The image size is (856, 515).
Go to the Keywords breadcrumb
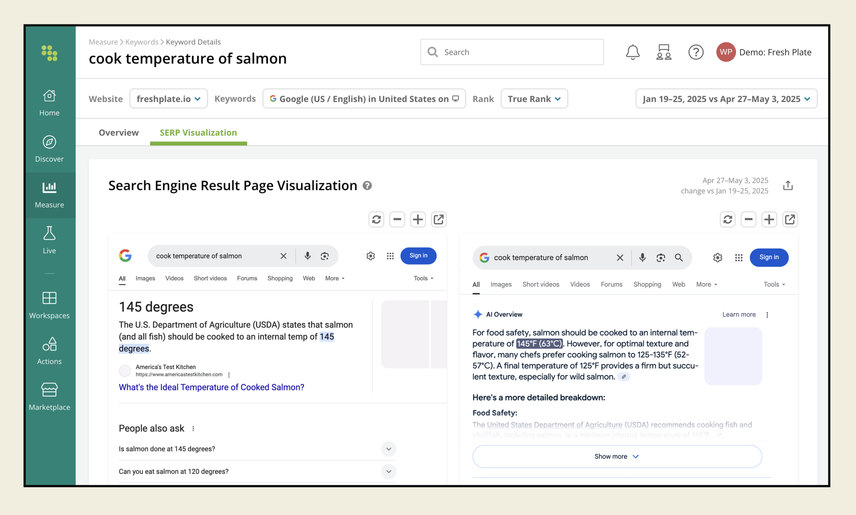[x=141, y=42]
